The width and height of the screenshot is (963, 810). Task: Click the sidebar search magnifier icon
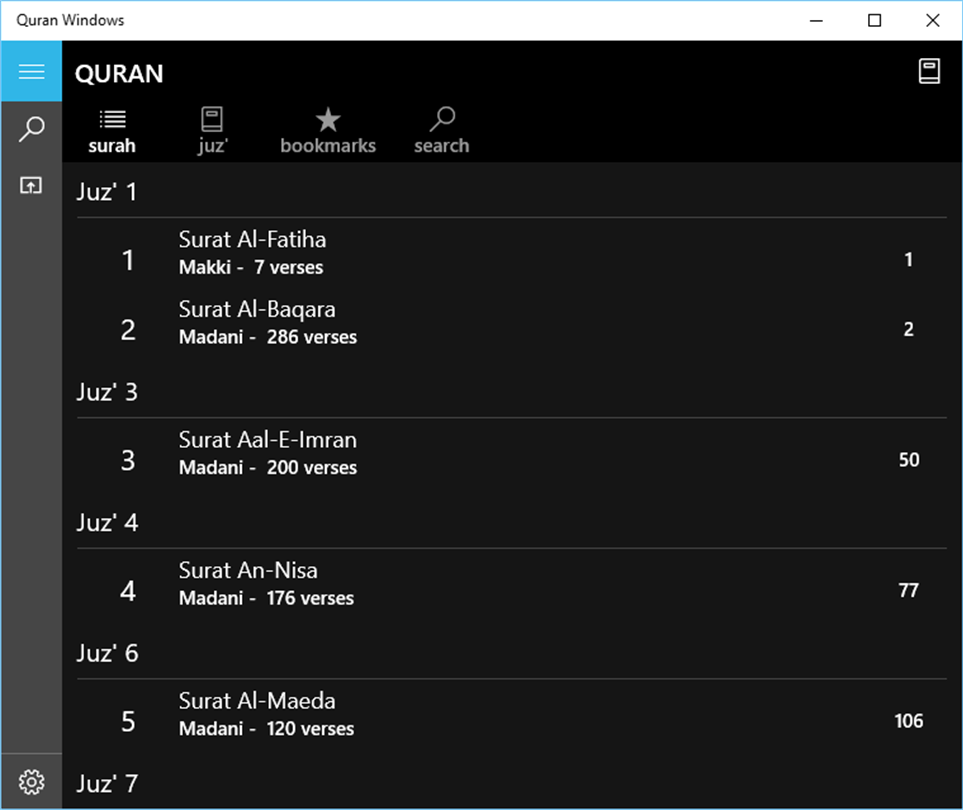[x=31, y=129]
